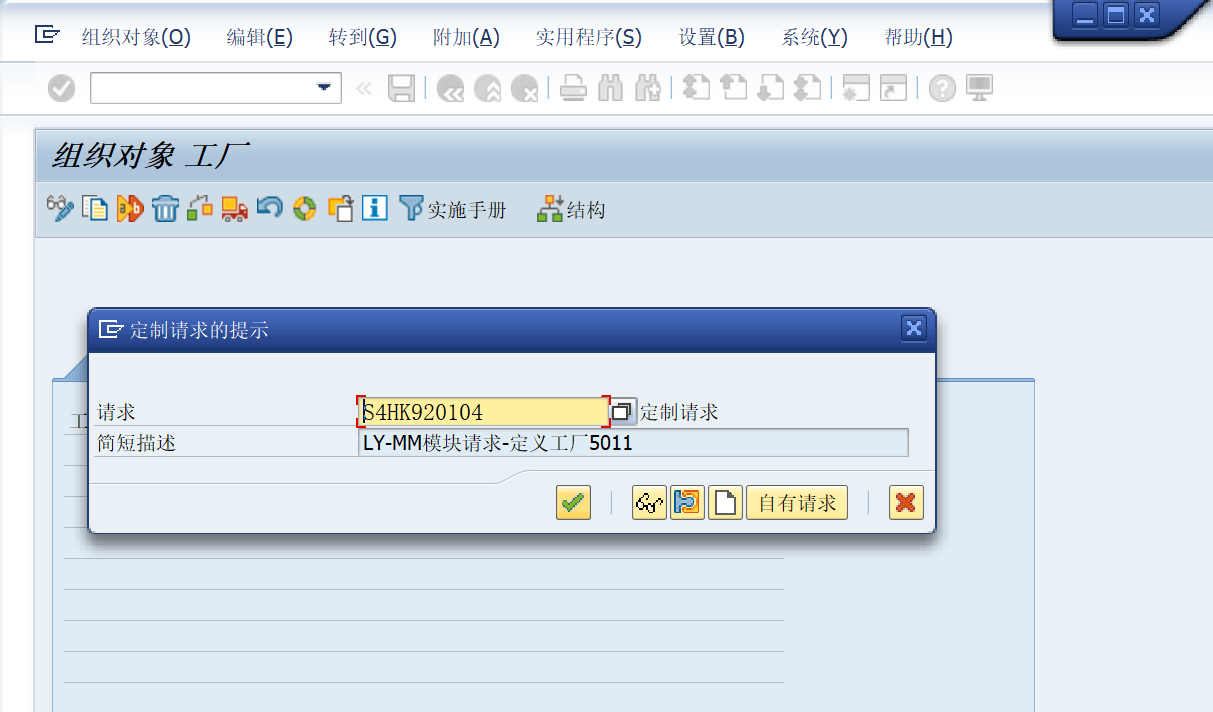Click the clipboard icon before info icon
Viewport: 1213px width, 712px height.
tap(340, 209)
